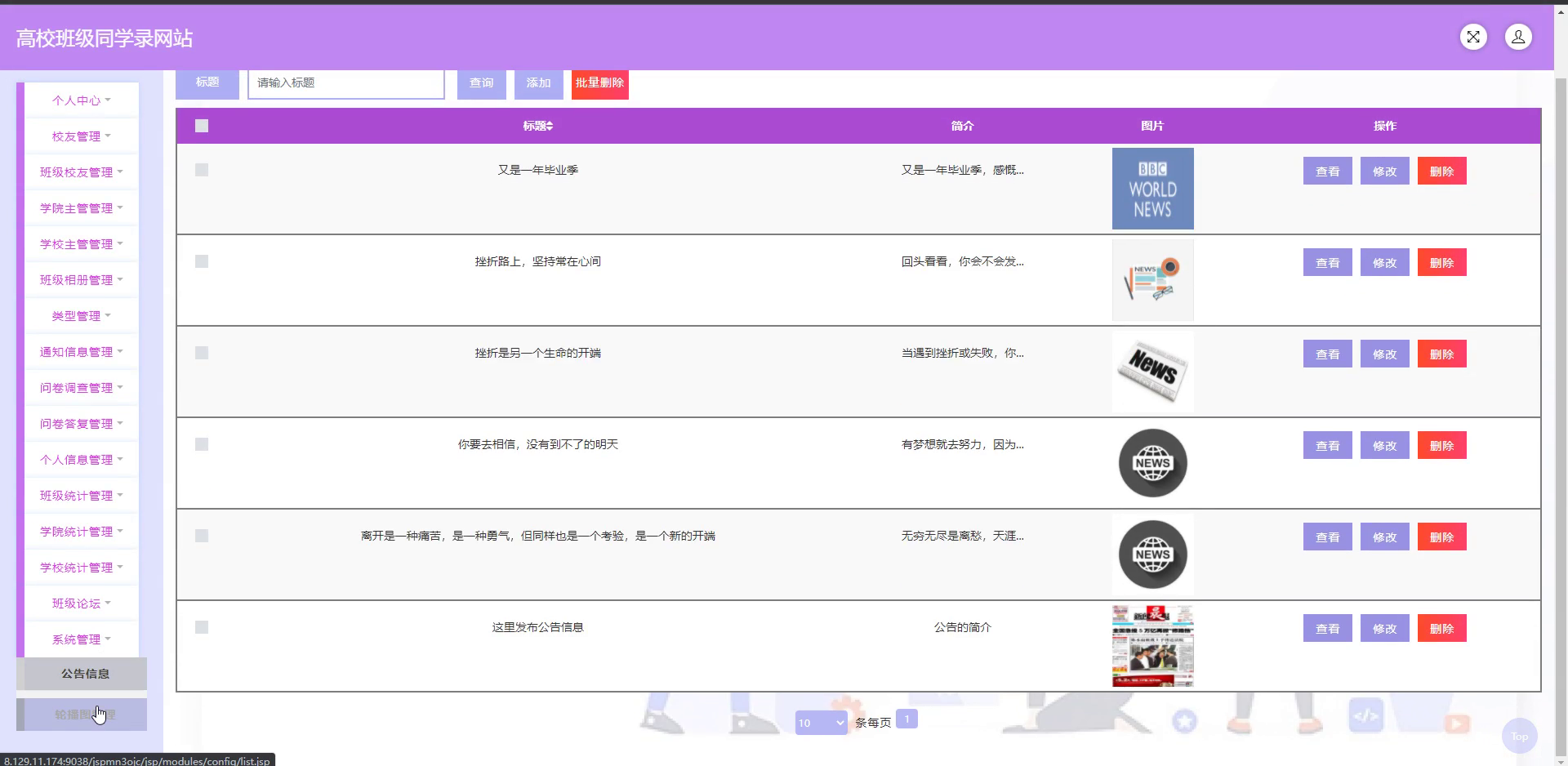The height and width of the screenshot is (766, 1568).
Task: Edit the 这里发布公告信息 entry
Action: pos(1385,629)
